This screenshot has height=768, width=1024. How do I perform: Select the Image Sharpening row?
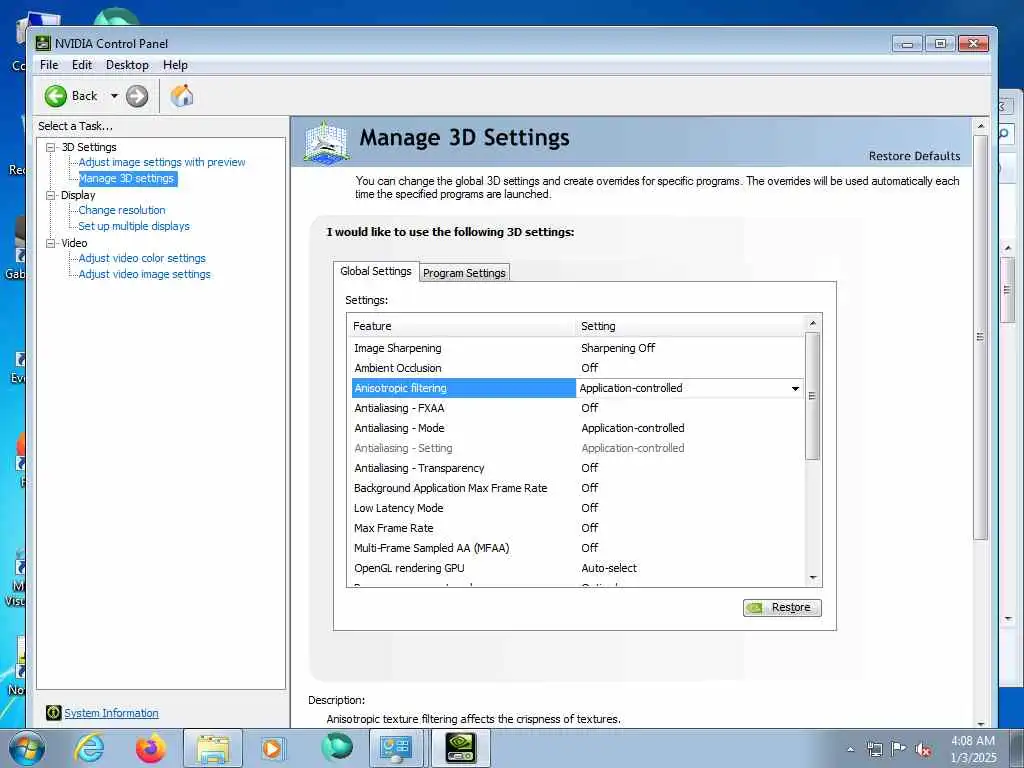tap(577, 348)
